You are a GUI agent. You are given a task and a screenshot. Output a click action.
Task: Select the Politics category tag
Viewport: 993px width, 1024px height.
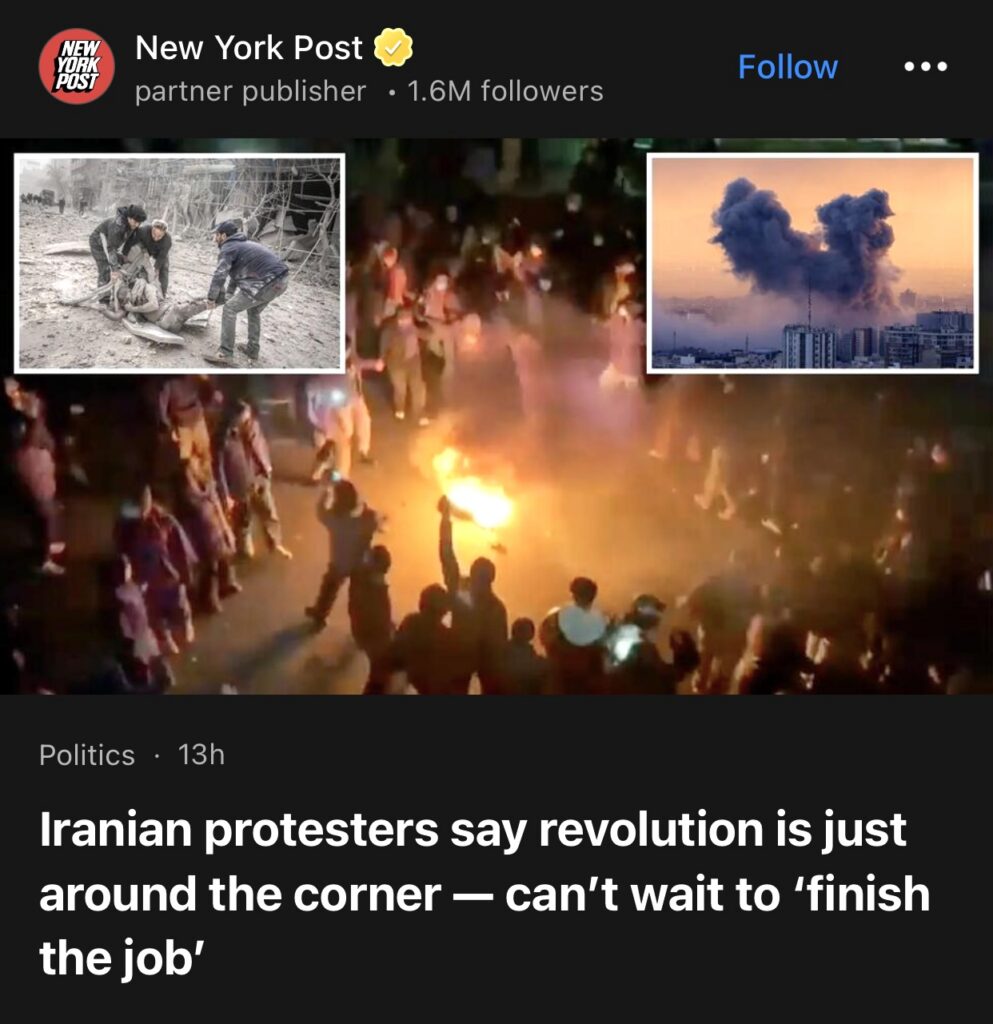click(87, 755)
